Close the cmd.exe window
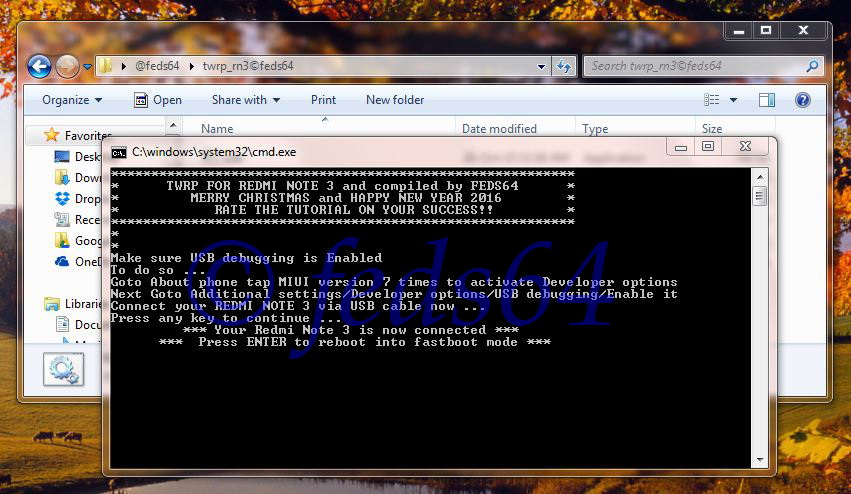 [x=745, y=147]
